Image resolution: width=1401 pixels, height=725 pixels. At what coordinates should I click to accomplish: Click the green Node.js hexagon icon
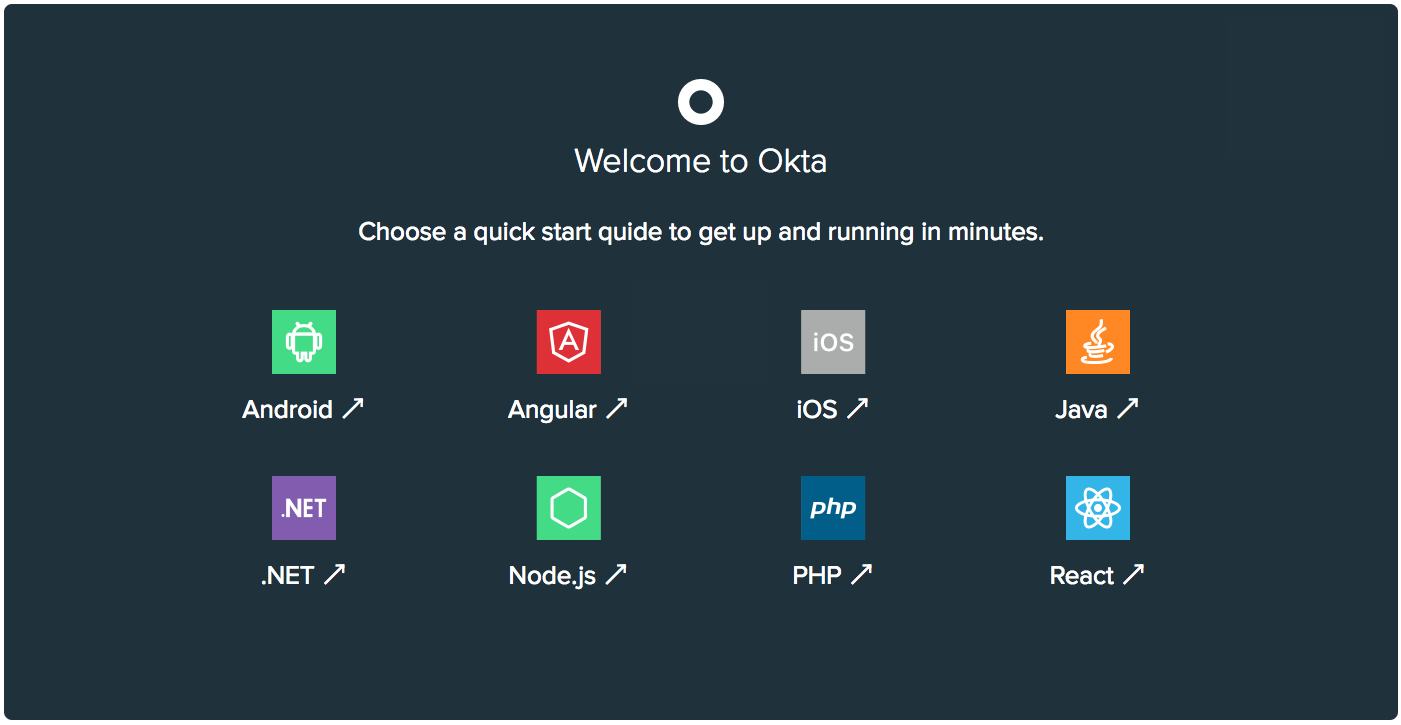pyautogui.click(x=569, y=508)
